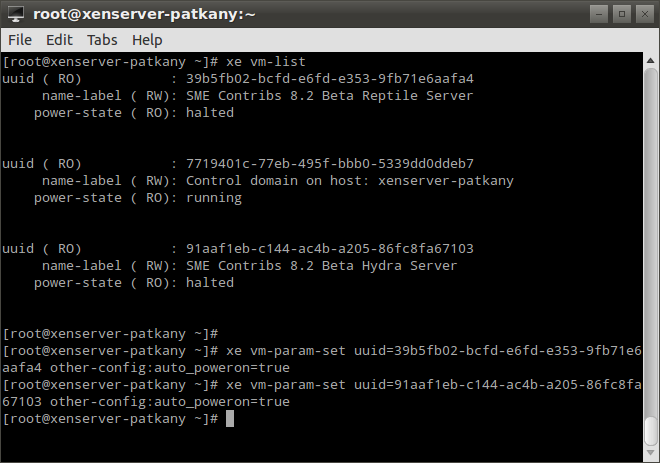The image size is (660, 463).
Task: Open the Help menu
Action: tap(147, 40)
